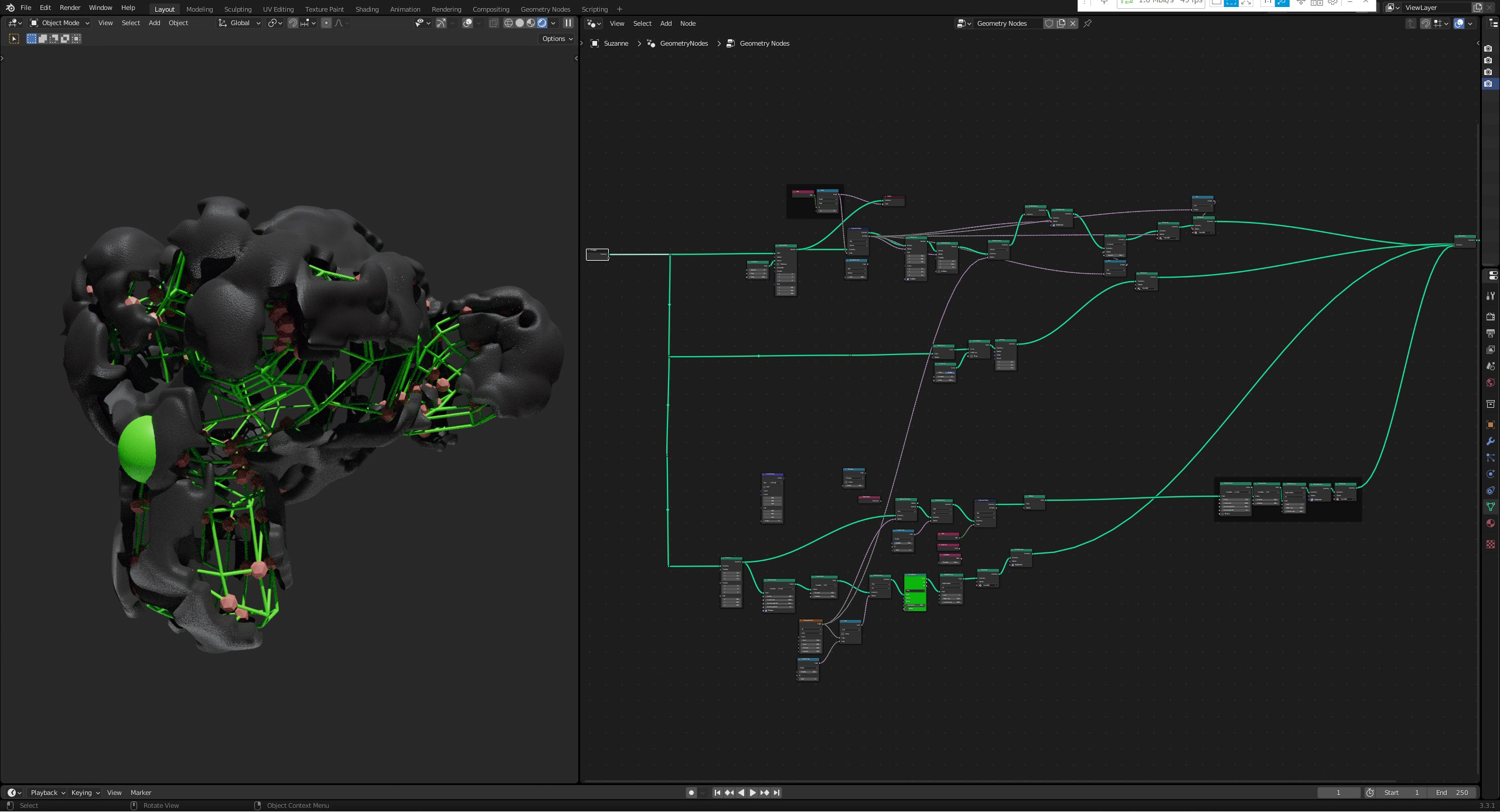The width and height of the screenshot is (1500, 812).
Task: Toggle node editor snapping
Action: tap(1426, 23)
